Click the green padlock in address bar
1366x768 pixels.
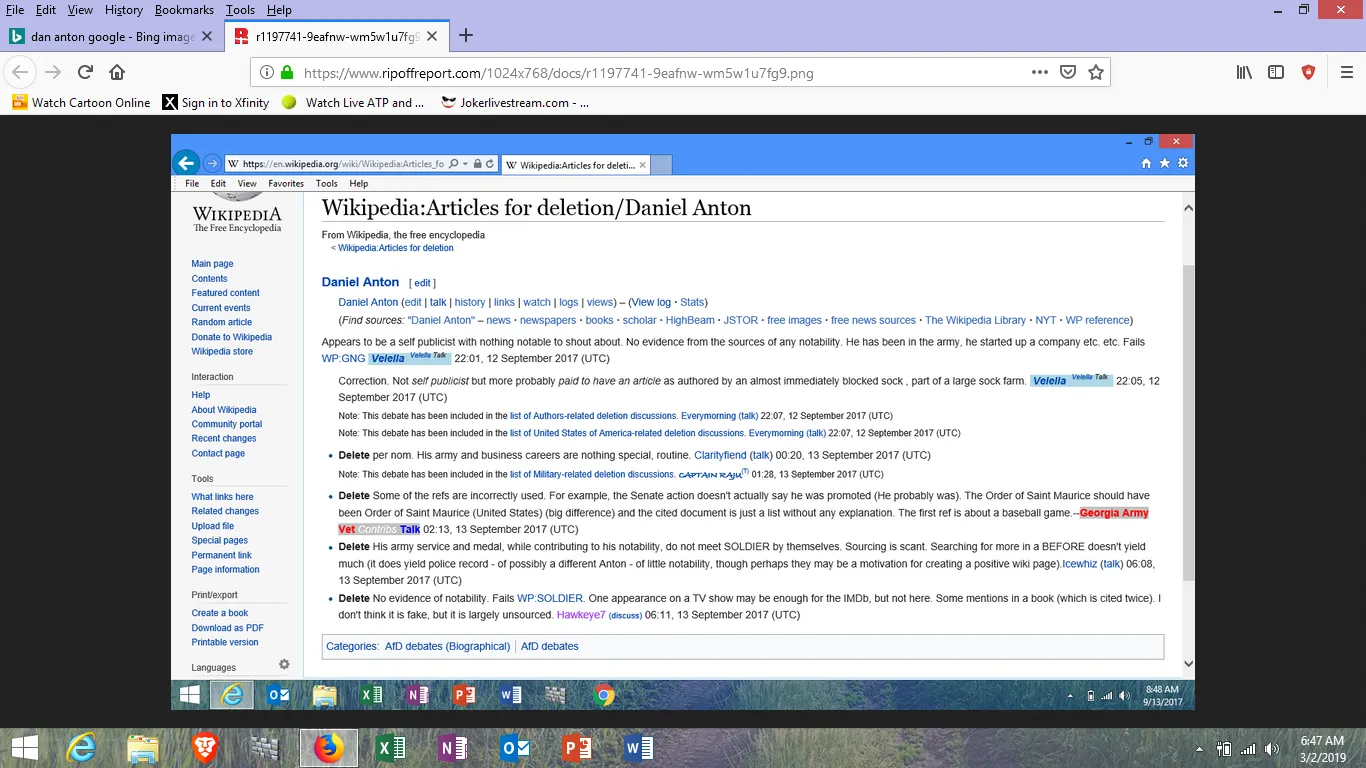287,72
